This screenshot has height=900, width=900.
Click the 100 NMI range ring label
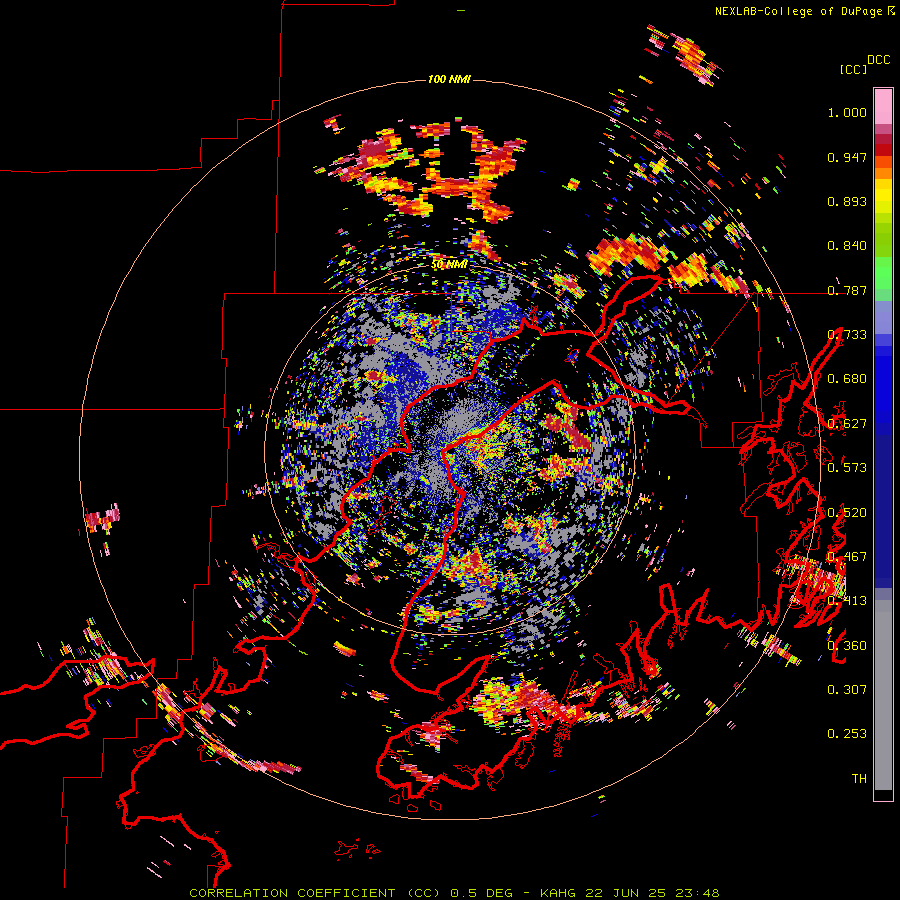click(449, 79)
